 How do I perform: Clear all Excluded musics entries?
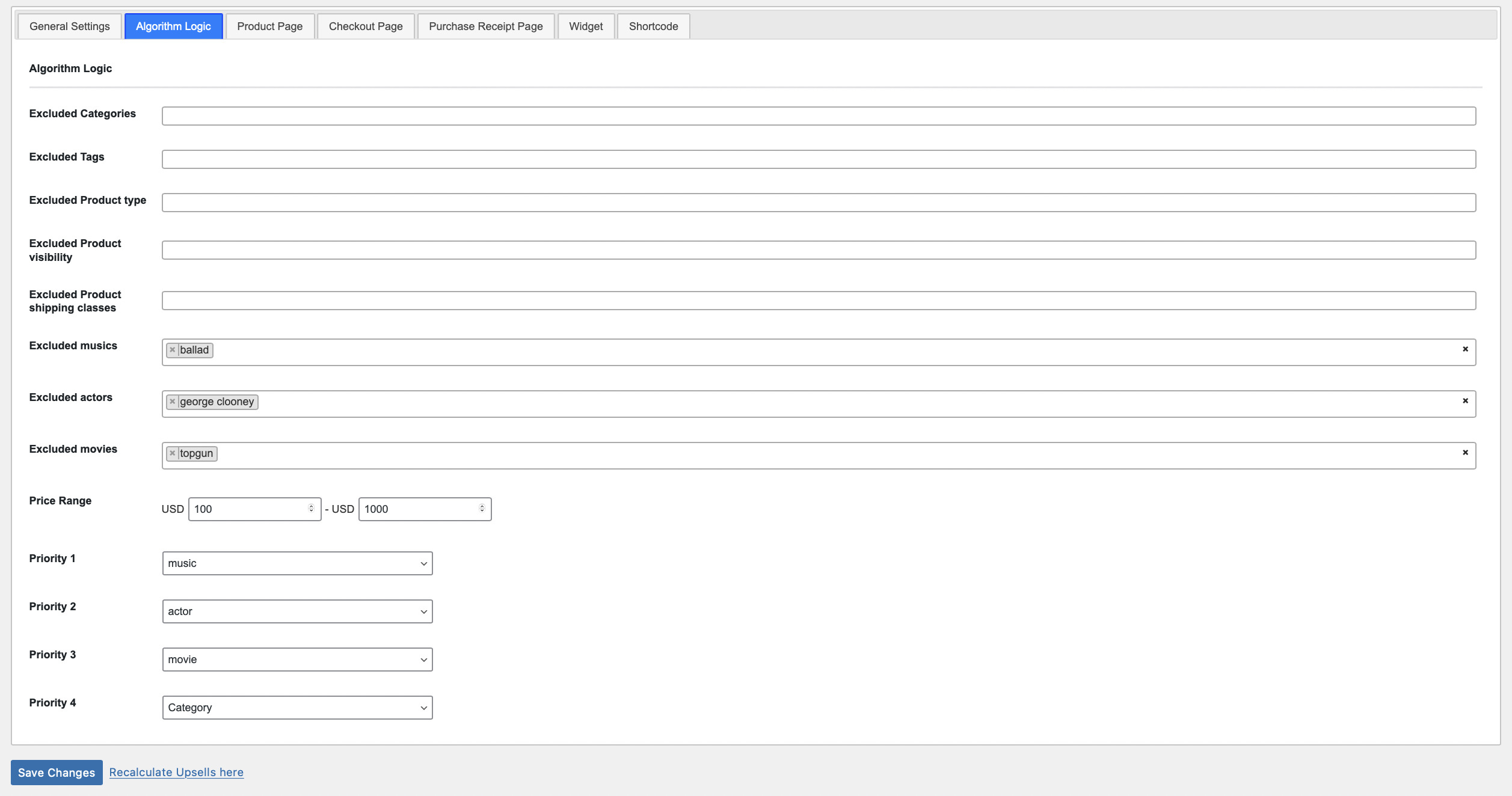click(1465, 349)
